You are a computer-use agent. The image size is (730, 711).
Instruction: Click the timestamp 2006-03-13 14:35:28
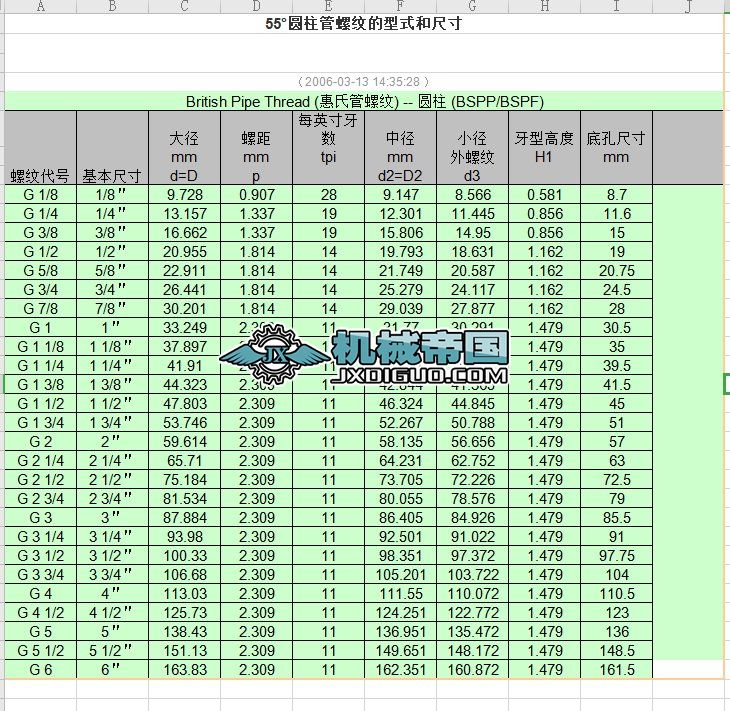pyautogui.click(x=363, y=81)
